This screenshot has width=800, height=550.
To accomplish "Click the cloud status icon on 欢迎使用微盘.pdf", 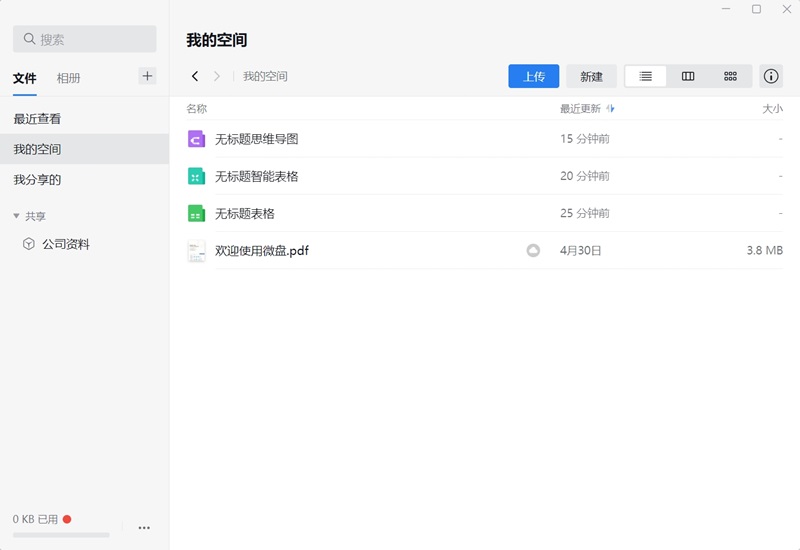I will coord(533,251).
